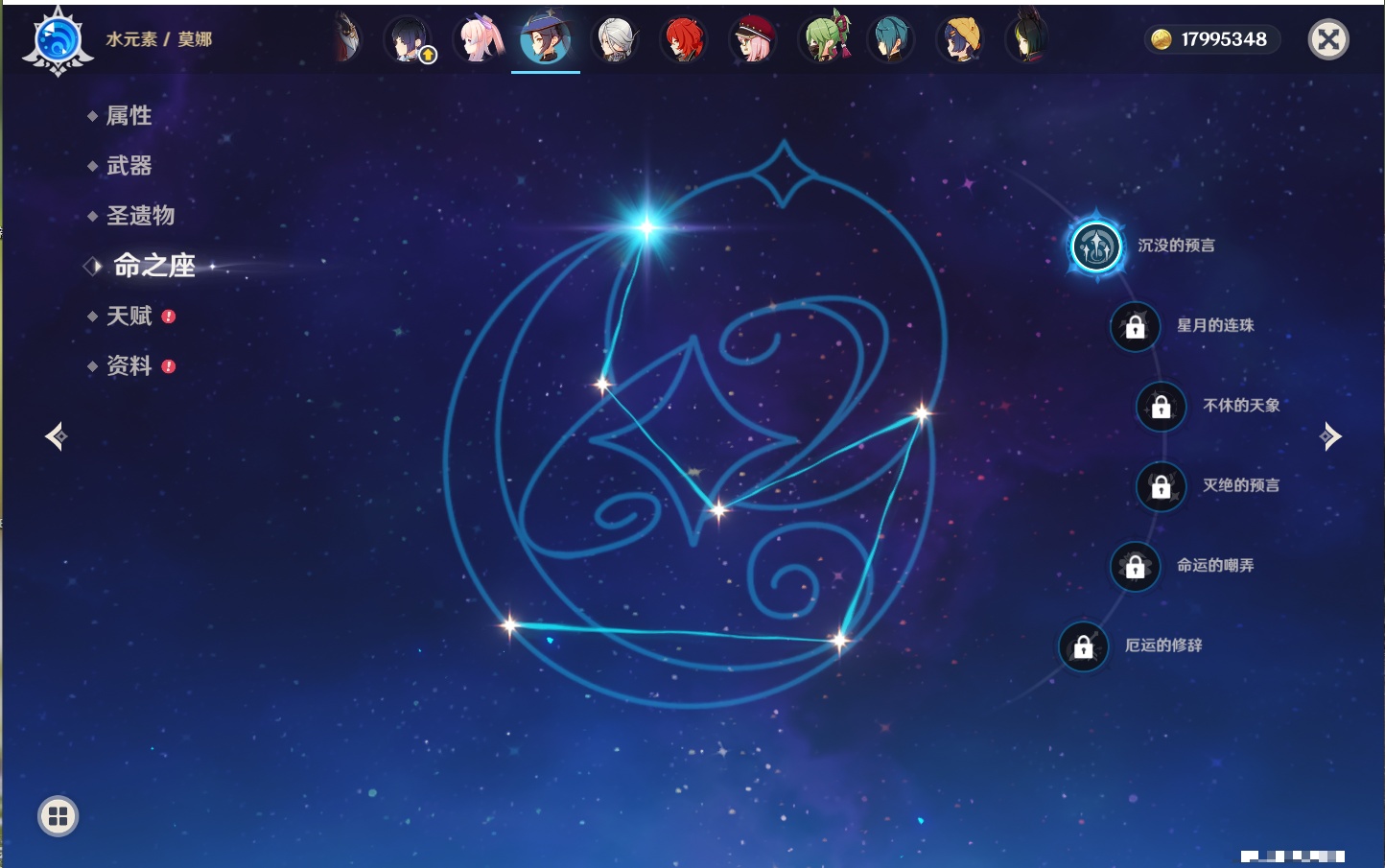Viewport: 1385px width, 868px height.
Task: Select the red-haired character portrait
Action: [x=684, y=39]
